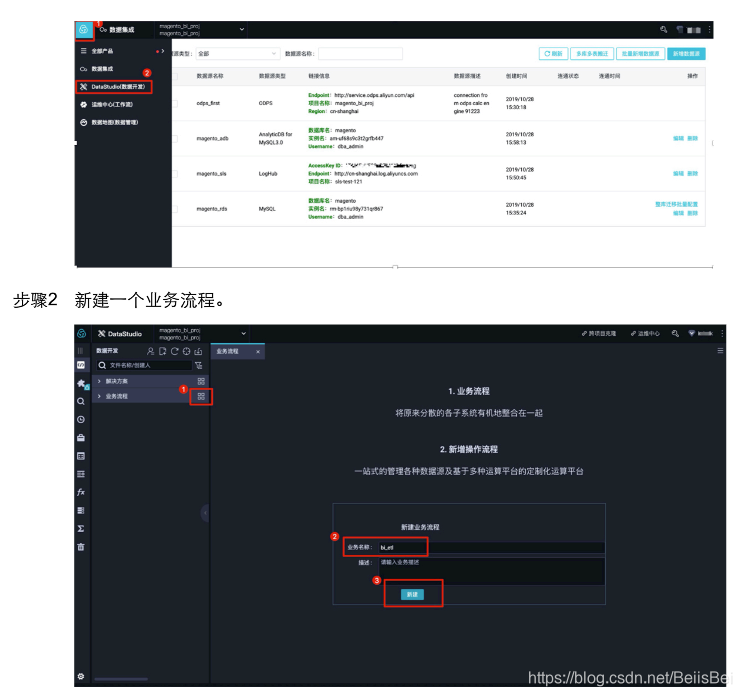Open the briefcase icon in left sidebar
The image size is (742, 697).
(81, 438)
